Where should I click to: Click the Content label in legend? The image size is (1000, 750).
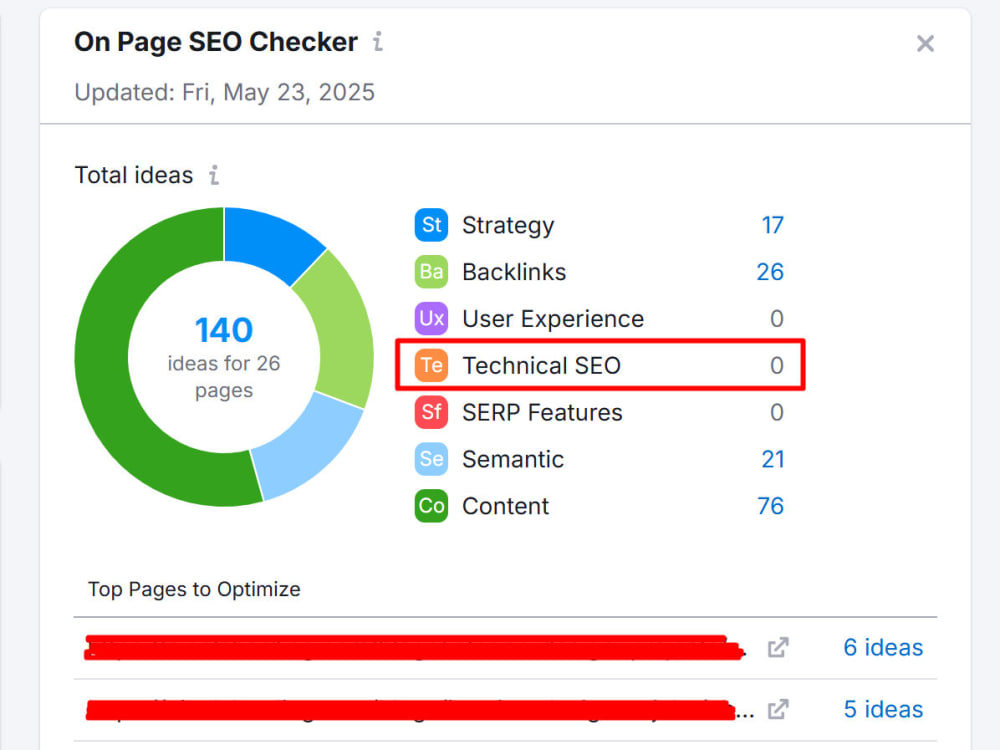[505, 506]
